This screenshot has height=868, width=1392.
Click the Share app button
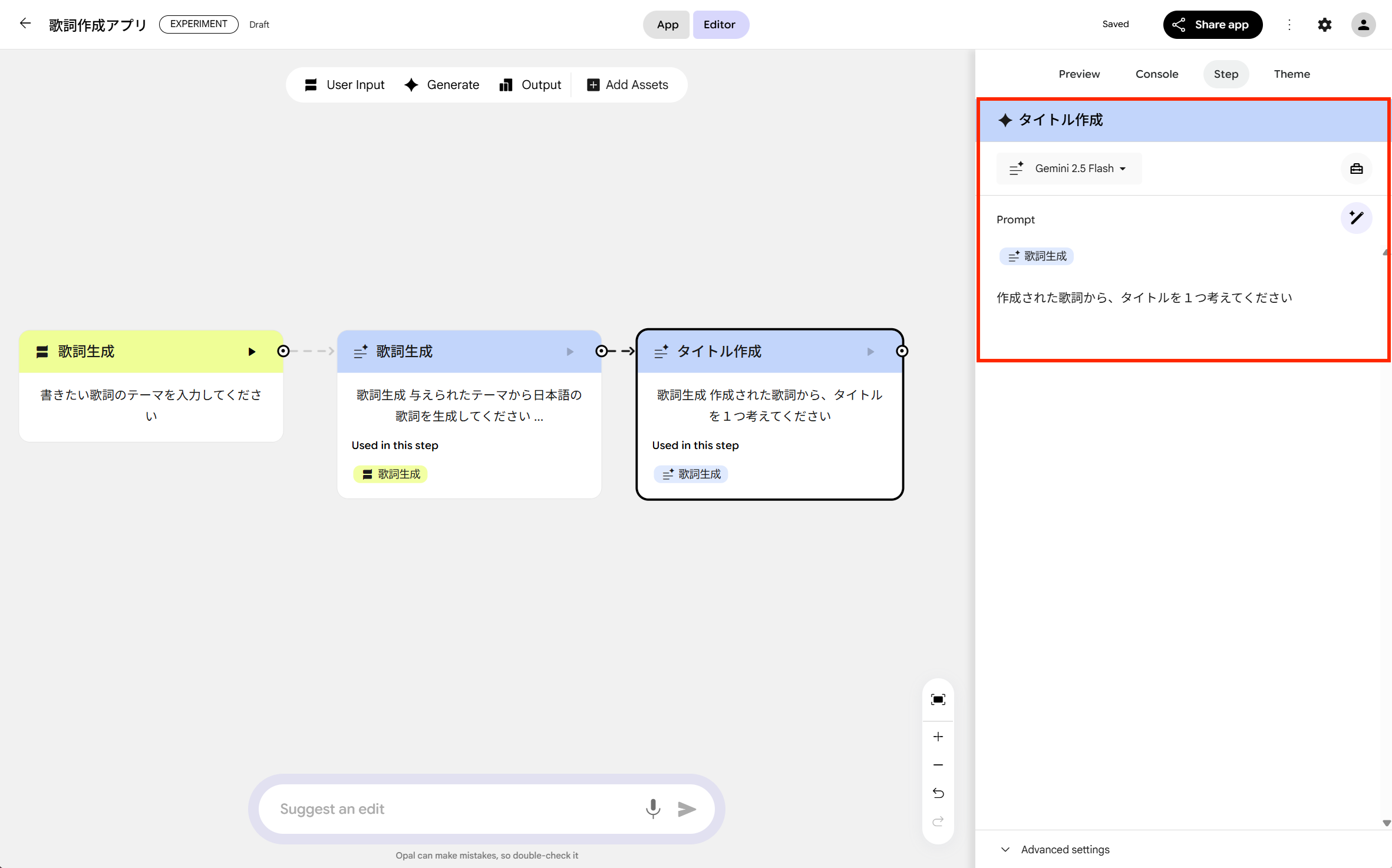point(1212,25)
